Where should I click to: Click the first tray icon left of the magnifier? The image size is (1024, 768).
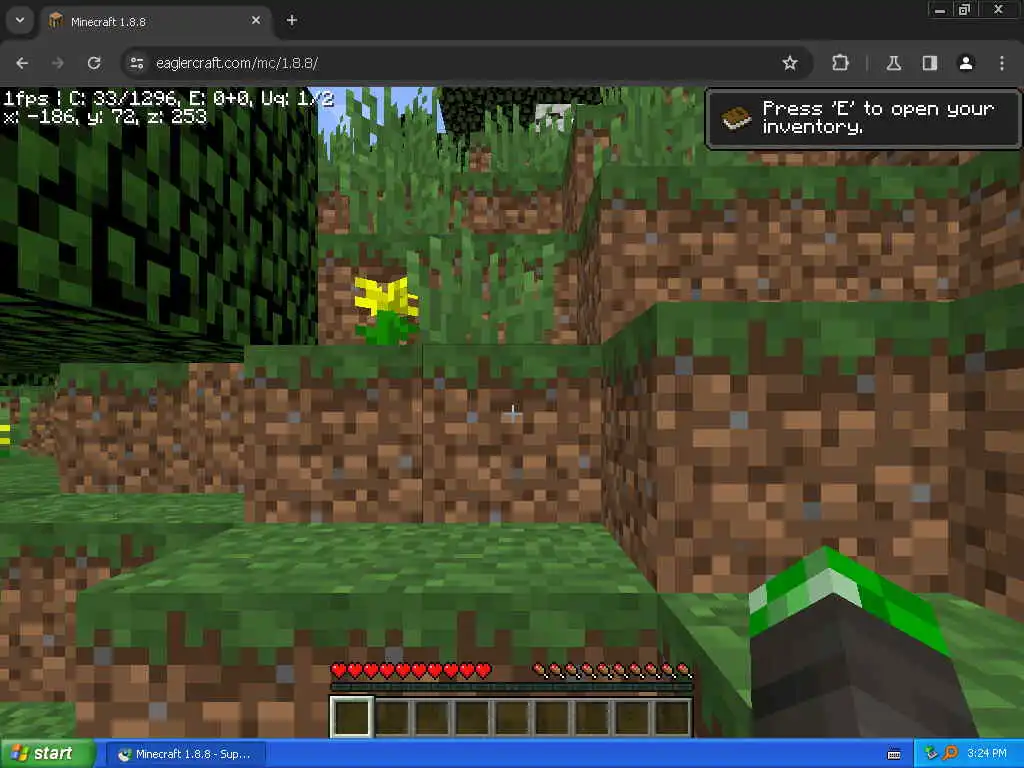pos(931,754)
